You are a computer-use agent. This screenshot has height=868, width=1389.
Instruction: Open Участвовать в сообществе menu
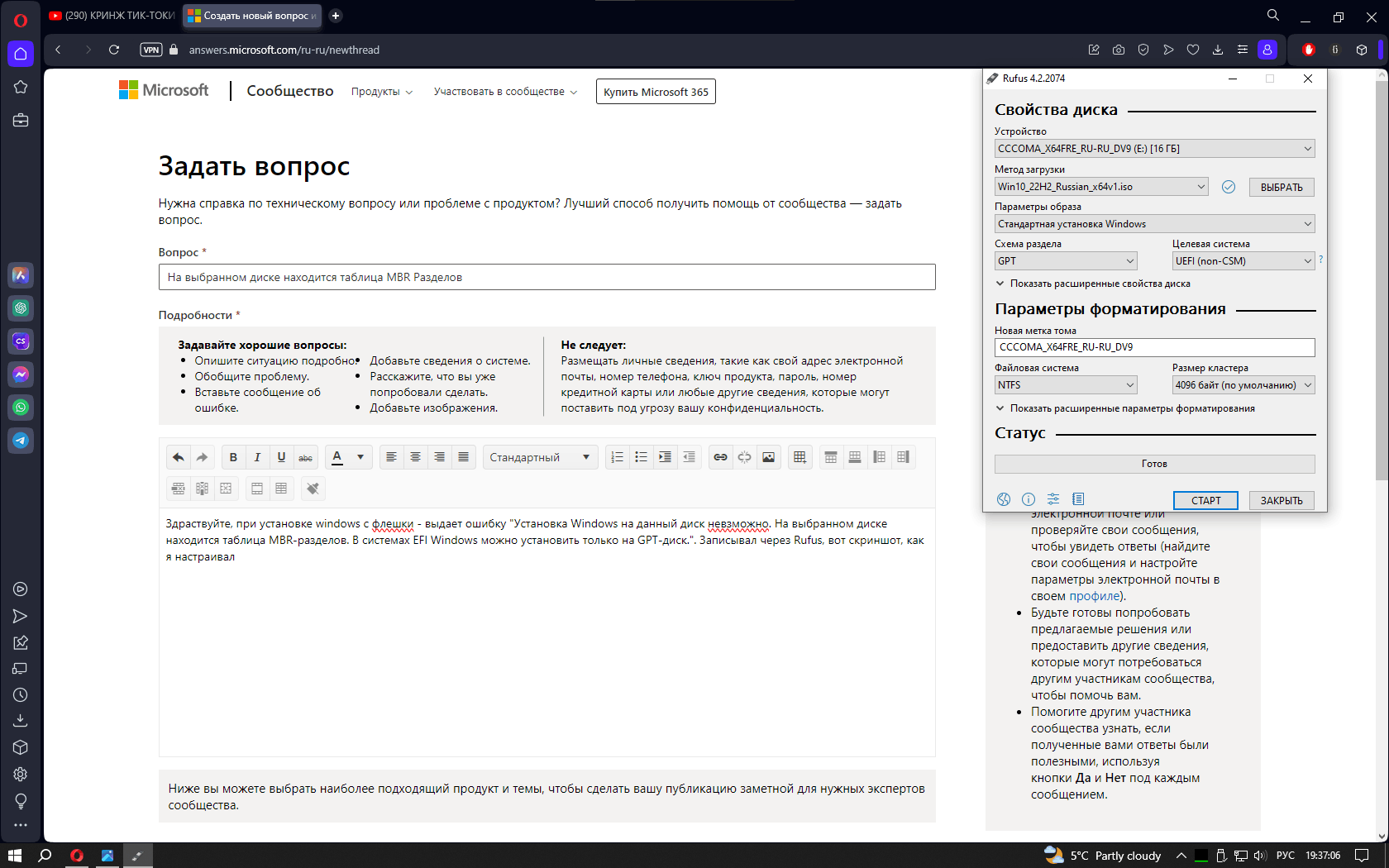(x=505, y=92)
